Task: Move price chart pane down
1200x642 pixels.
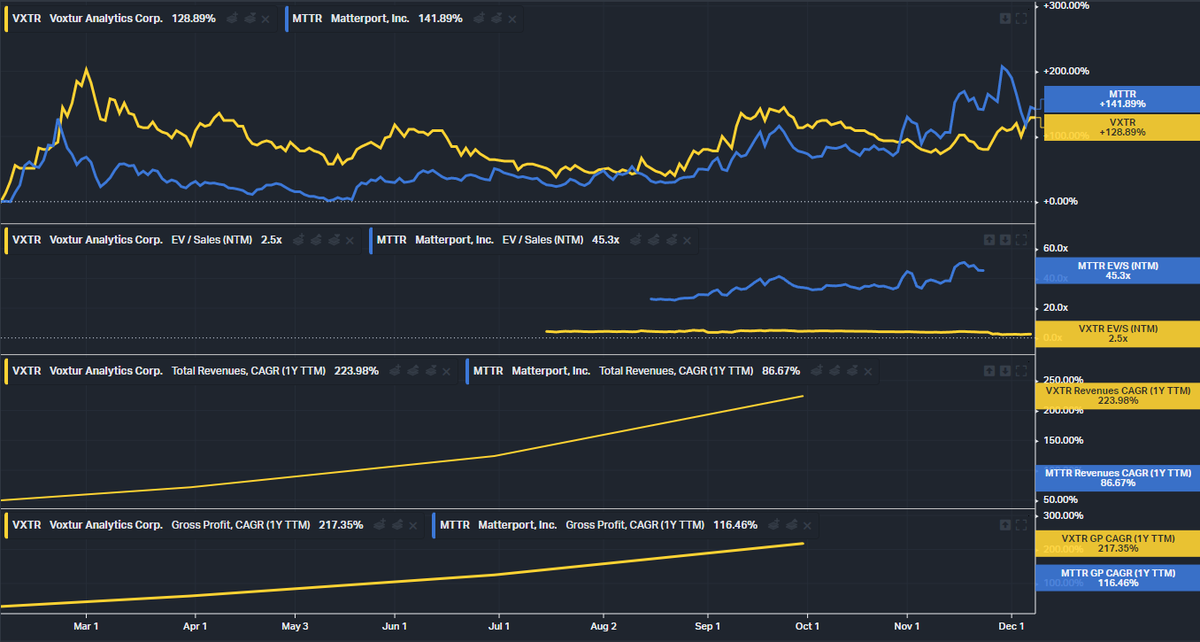Action: point(1005,18)
